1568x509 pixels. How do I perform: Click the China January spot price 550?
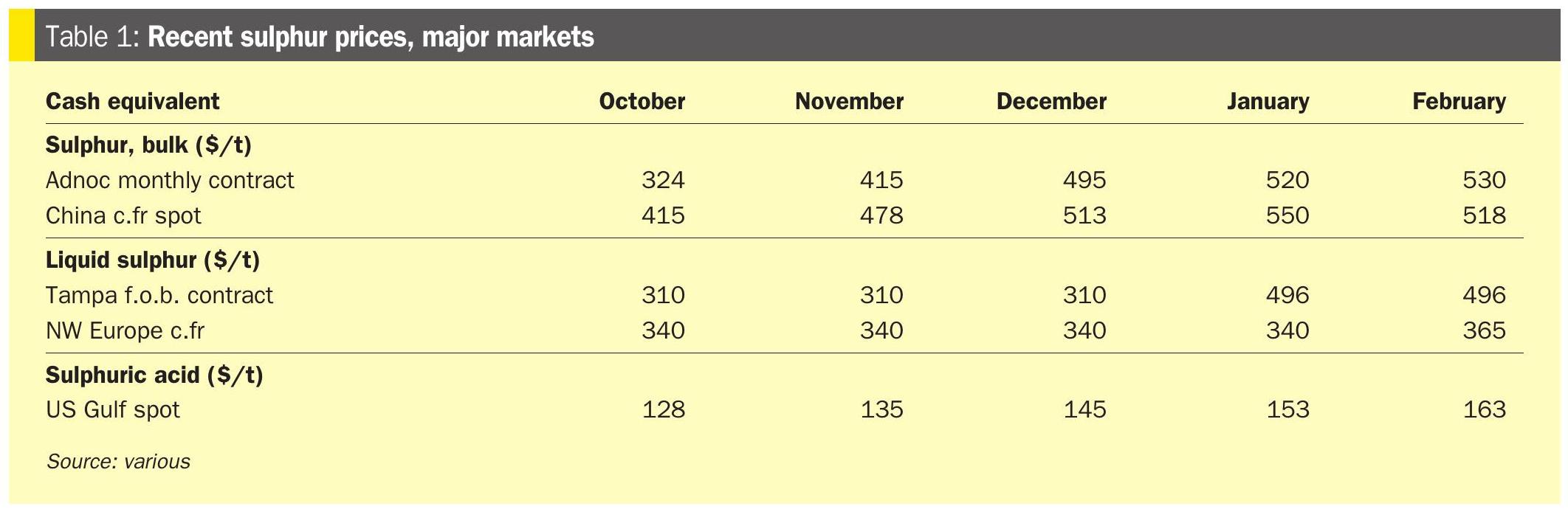(1287, 215)
